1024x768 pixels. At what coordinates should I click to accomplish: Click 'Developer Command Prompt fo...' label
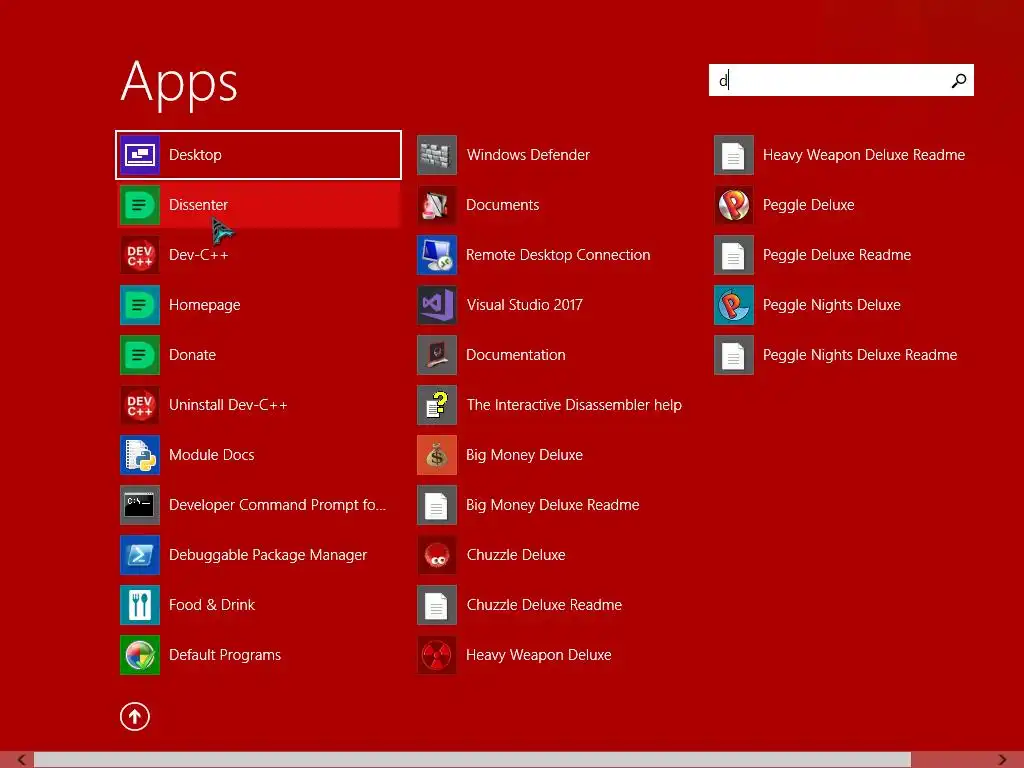click(278, 505)
